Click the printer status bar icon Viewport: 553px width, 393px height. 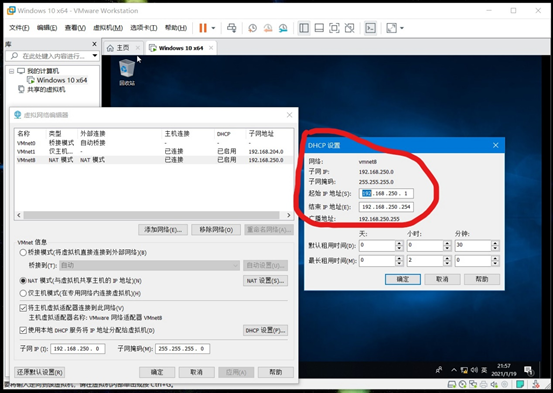(484, 384)
